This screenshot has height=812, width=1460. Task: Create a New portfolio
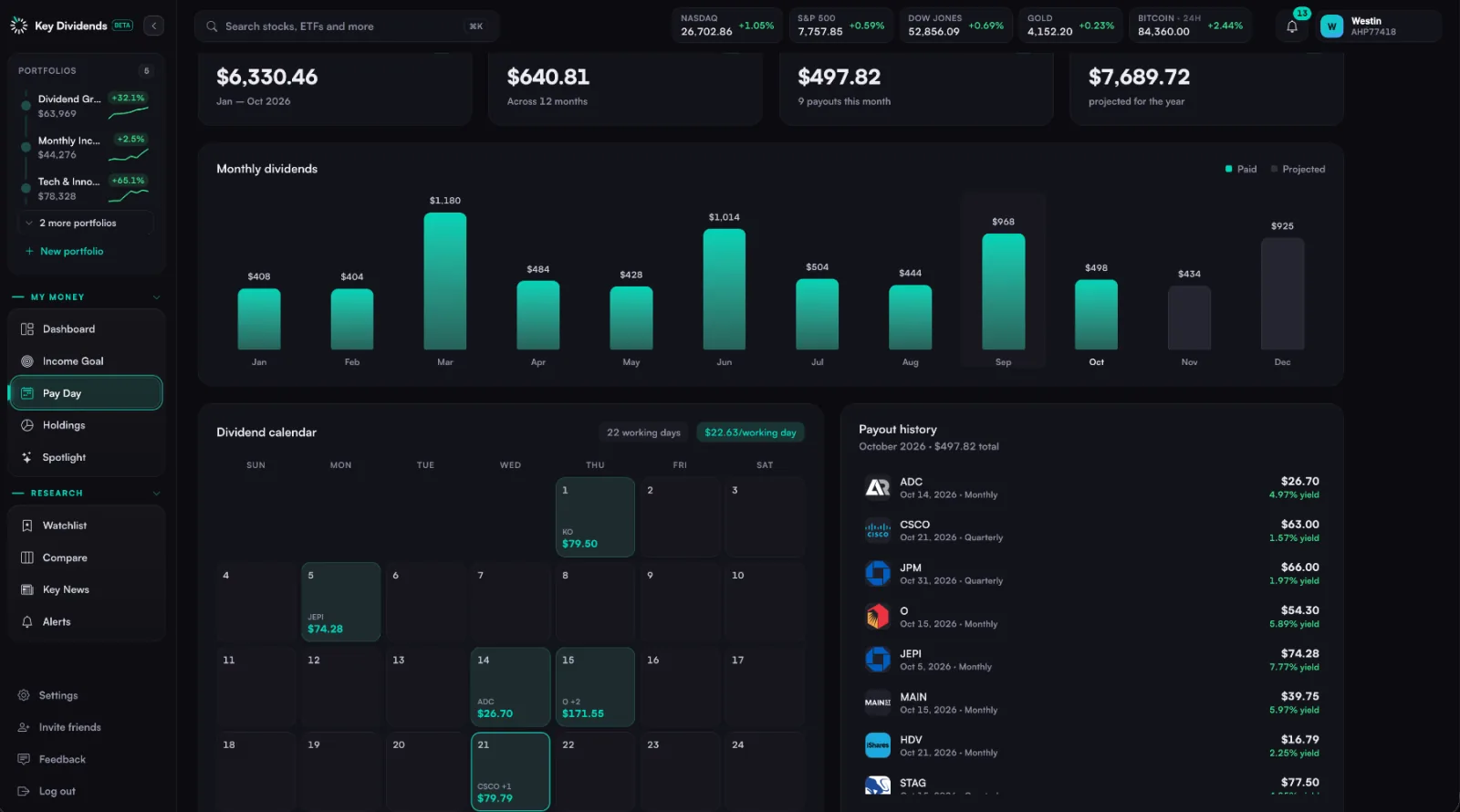click(65, 251)
